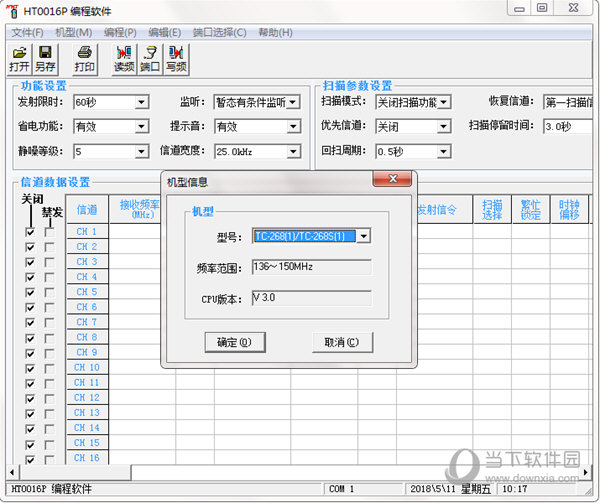
Task: Click the 读频 (read frequency) toolbar icon
Action: pyautogui.click(x=124, y=59)
